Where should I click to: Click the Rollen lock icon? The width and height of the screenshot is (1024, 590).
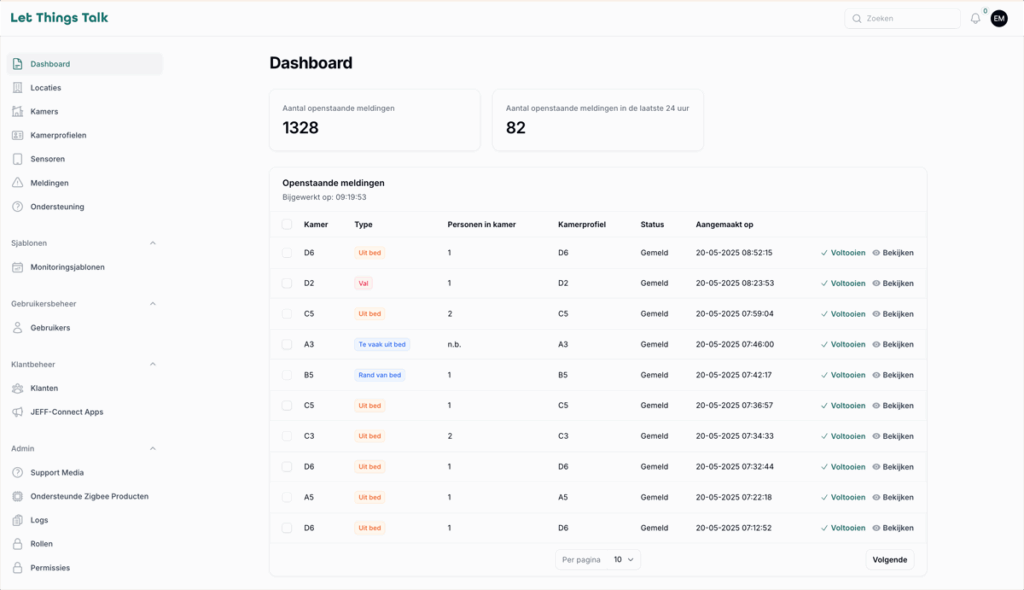tap(18, 544)
